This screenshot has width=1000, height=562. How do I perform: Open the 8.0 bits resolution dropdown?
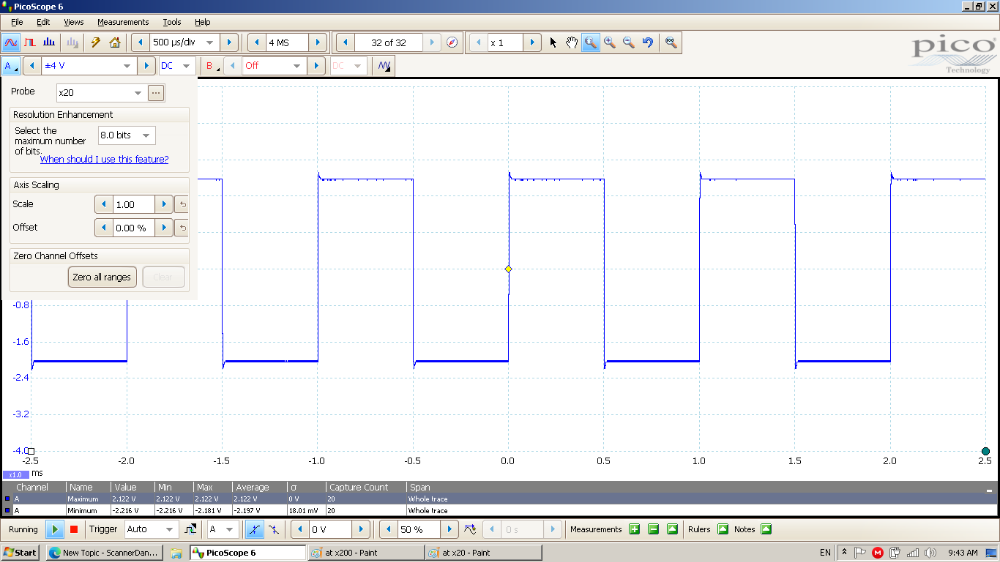[x=146, y=135]
